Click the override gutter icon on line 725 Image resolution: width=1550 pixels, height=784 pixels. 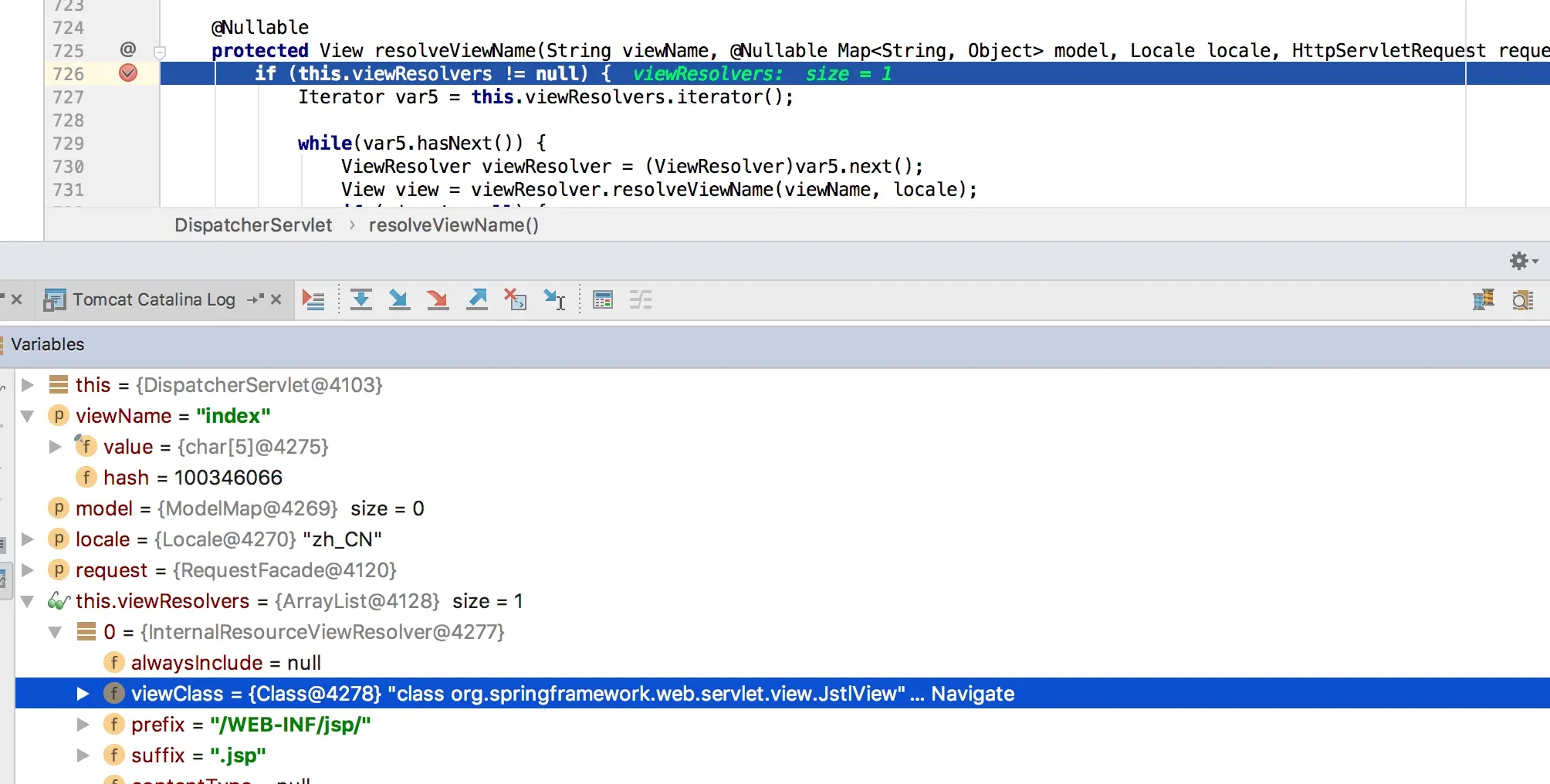[128, 49]
